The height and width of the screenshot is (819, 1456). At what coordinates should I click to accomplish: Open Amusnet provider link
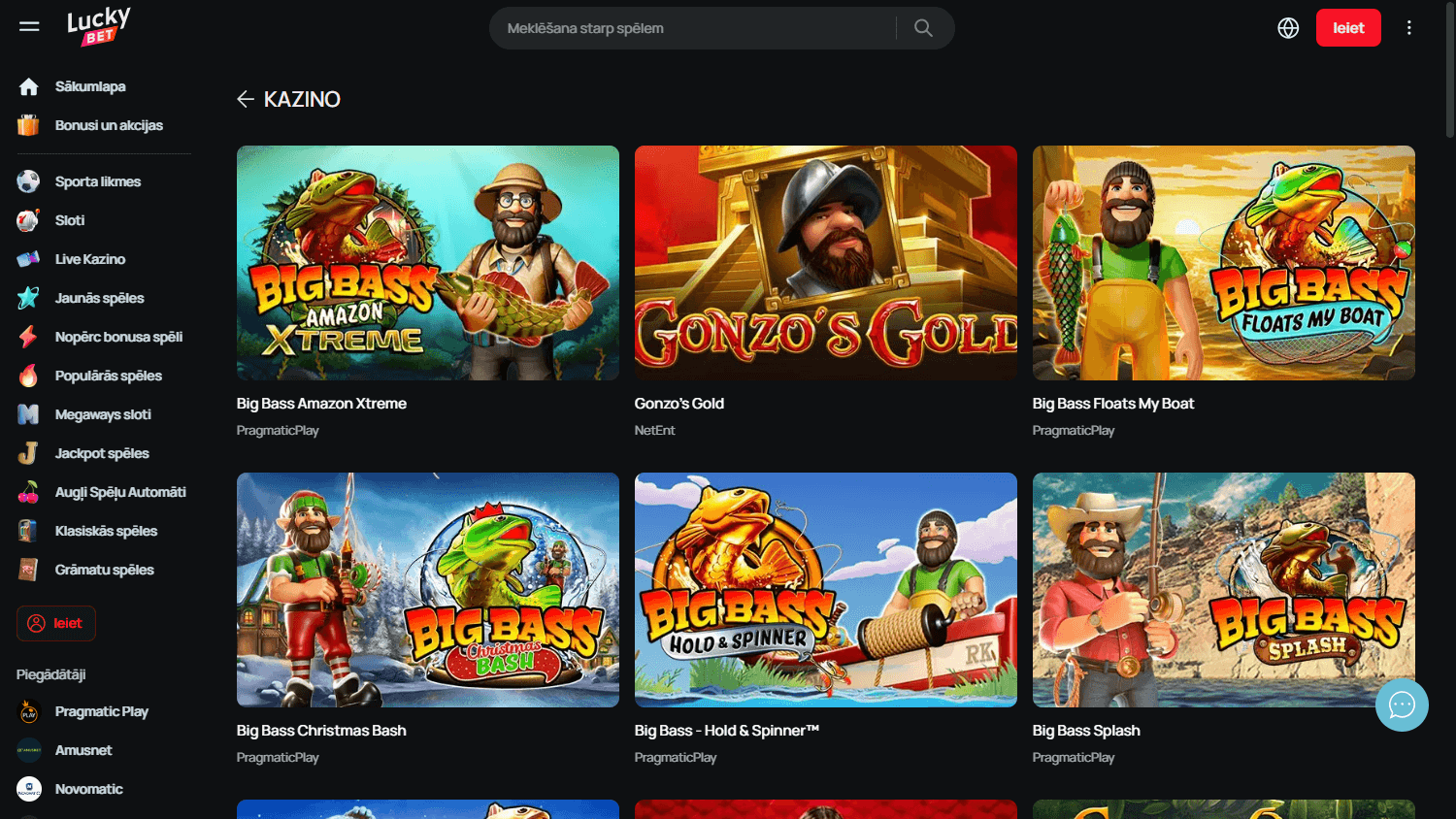83,750
